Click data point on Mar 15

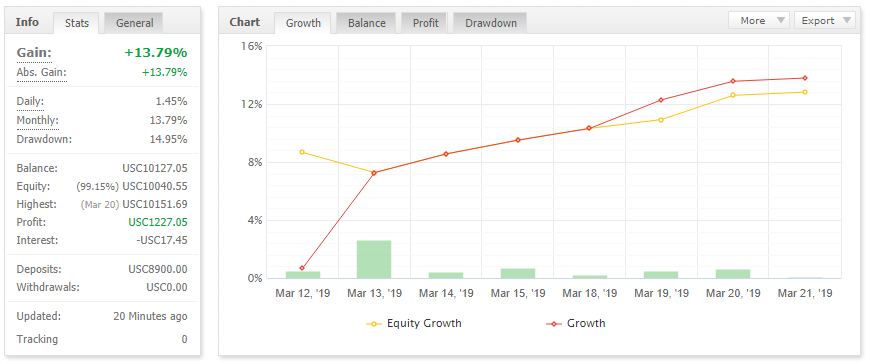point(518,140)
